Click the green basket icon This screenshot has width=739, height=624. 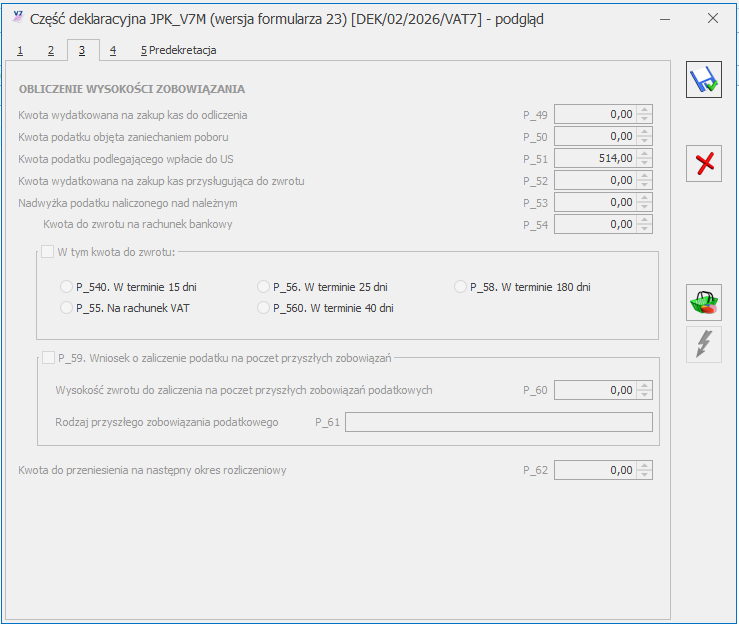[x=703, y=302]
